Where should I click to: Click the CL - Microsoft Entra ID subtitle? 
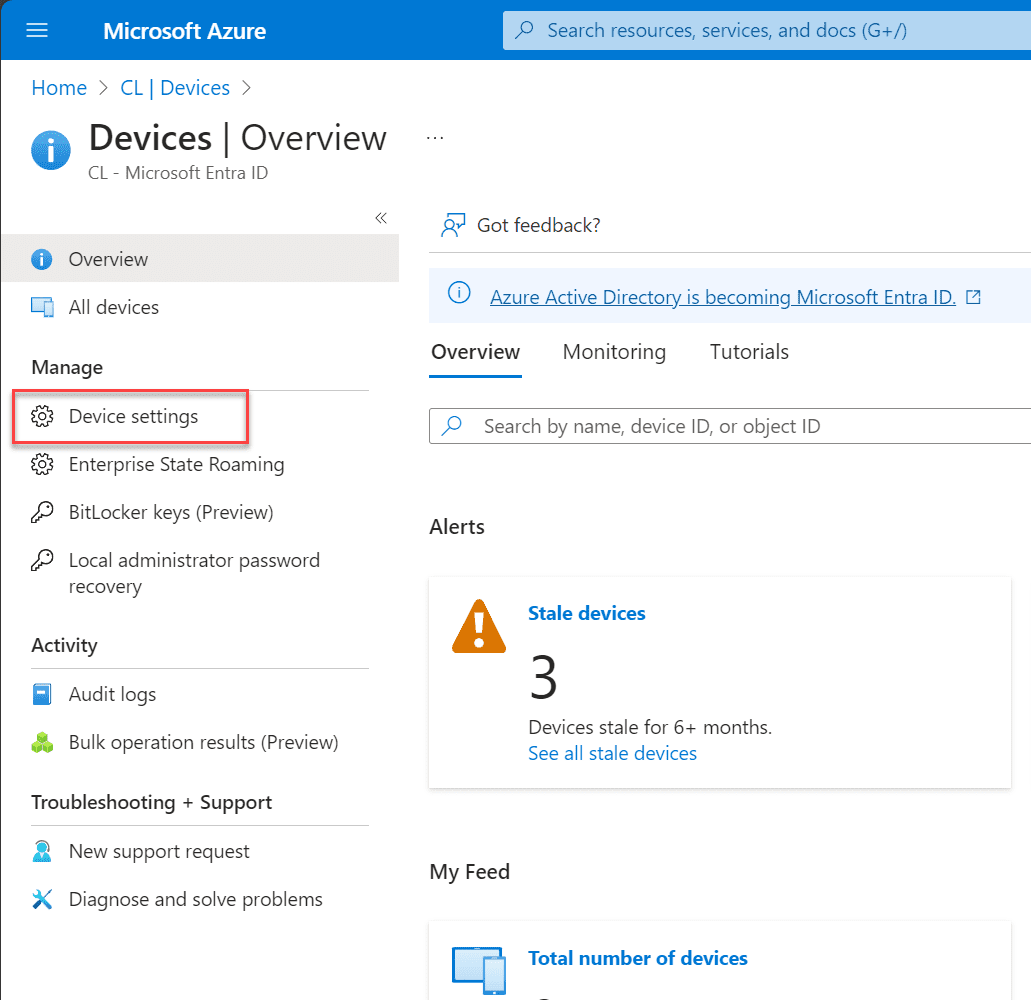point(178,173)
